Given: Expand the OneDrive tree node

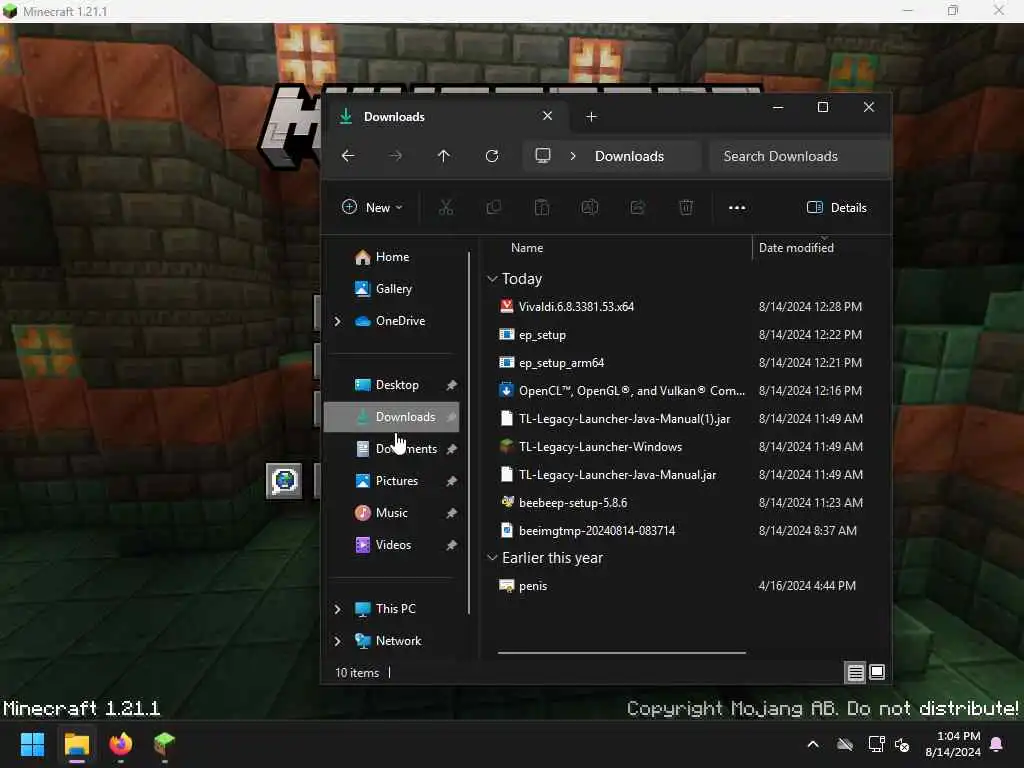Looking at the screenshot, I should pyautogui.click(x=338, y=321).
